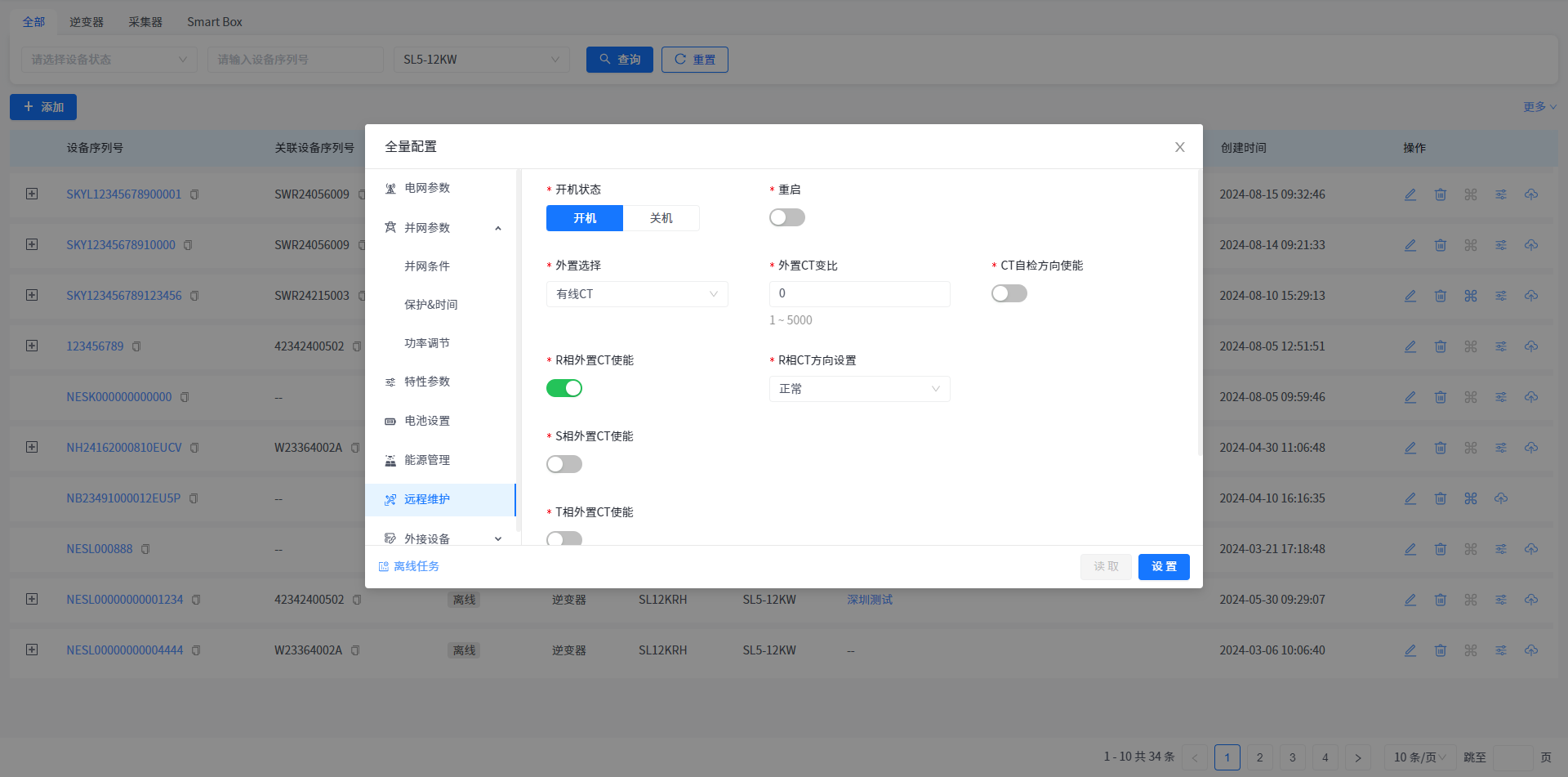
Task: Open the 外置选择 dropdown showing 有线CT
Action: click(x=636, y=294)
